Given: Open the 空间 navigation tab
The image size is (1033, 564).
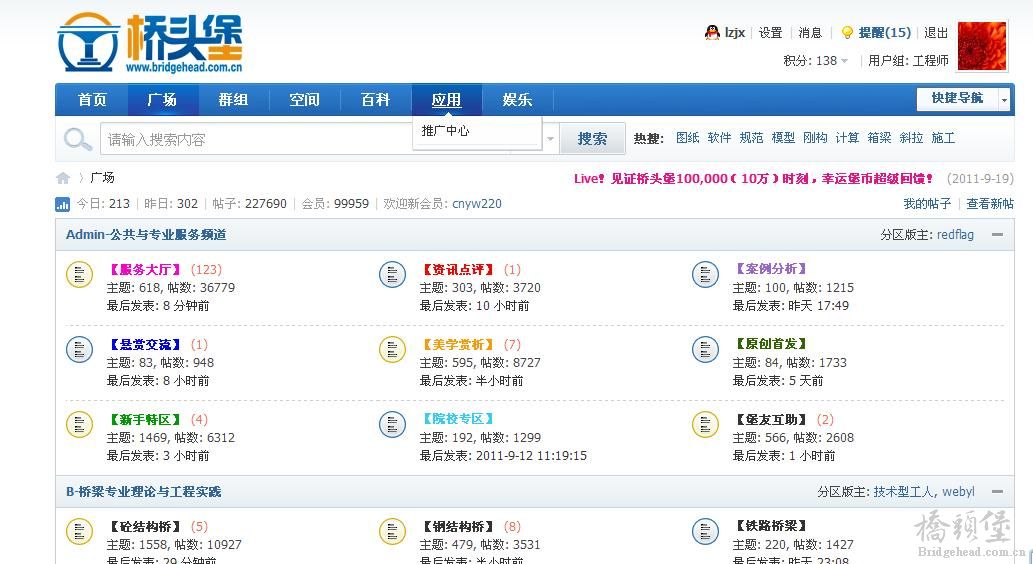Looking at the screenshot, I should 304,99.
